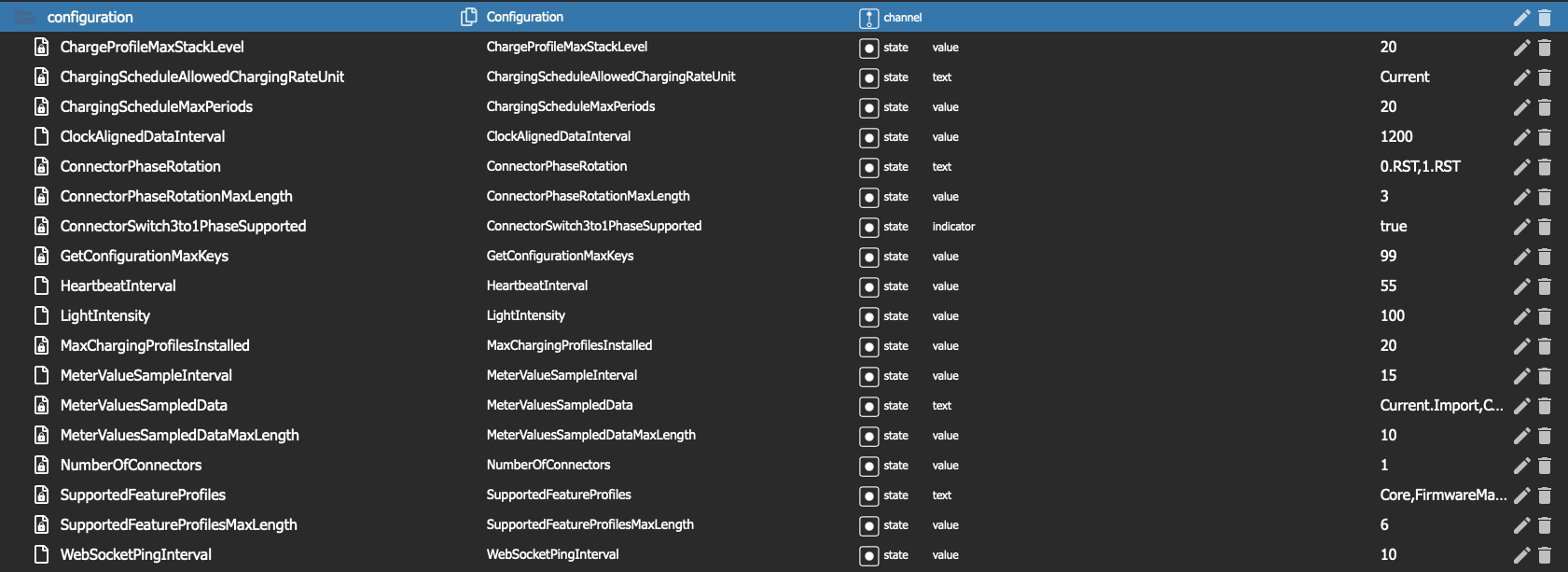This screenshot has height=572, width=1568.
Task: Click the name column text NumberOfConnectors
Action: (x=548, y=465)
